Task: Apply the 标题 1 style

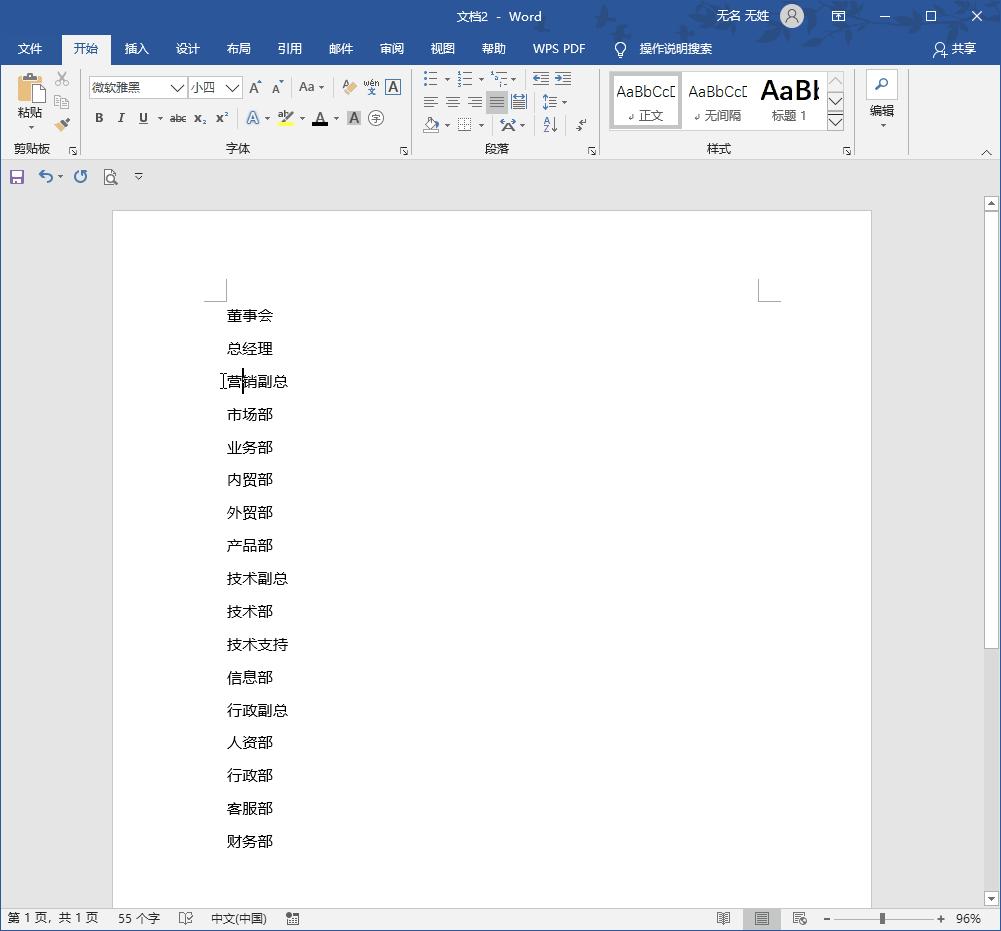Action: 789,98
